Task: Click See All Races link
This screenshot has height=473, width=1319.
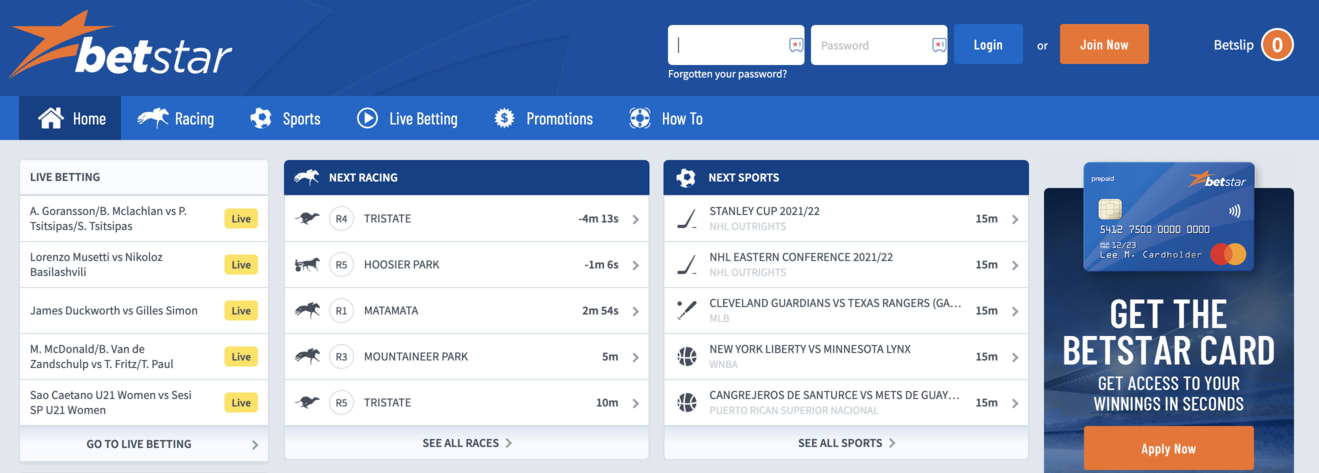Action: click(467, 443)
